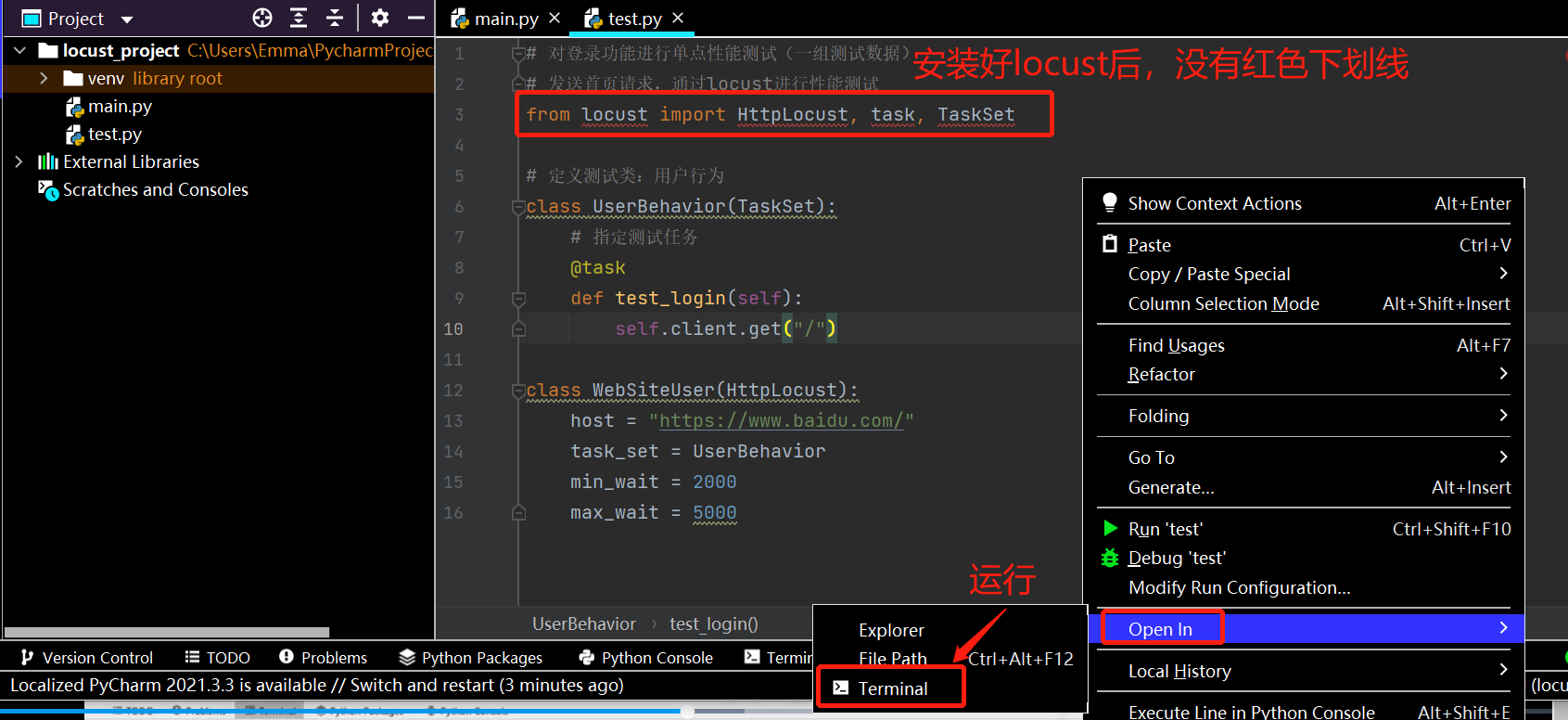Expand the Go To submenu
Viewport: 1568px width, 720px height.
(x=1503, y=456)
